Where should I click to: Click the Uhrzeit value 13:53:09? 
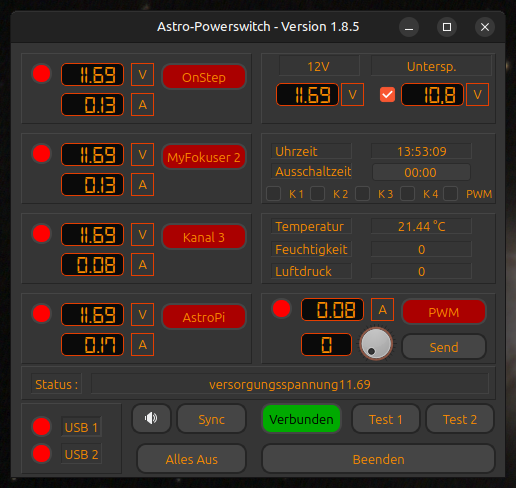pos(421,151)
